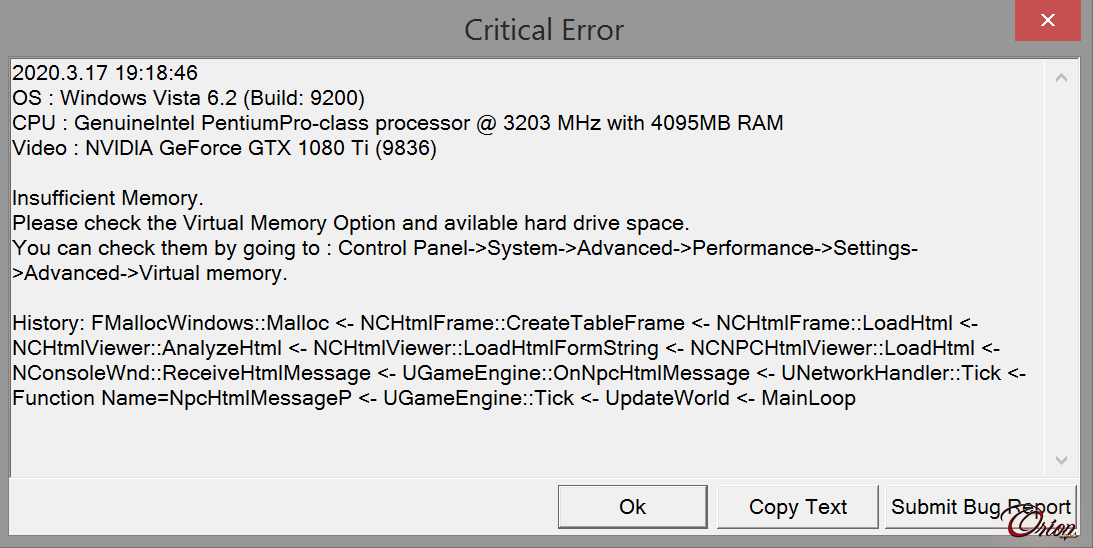Close the Critical Error dialog with X
Screen dimensions: 1093x548
1048,20
